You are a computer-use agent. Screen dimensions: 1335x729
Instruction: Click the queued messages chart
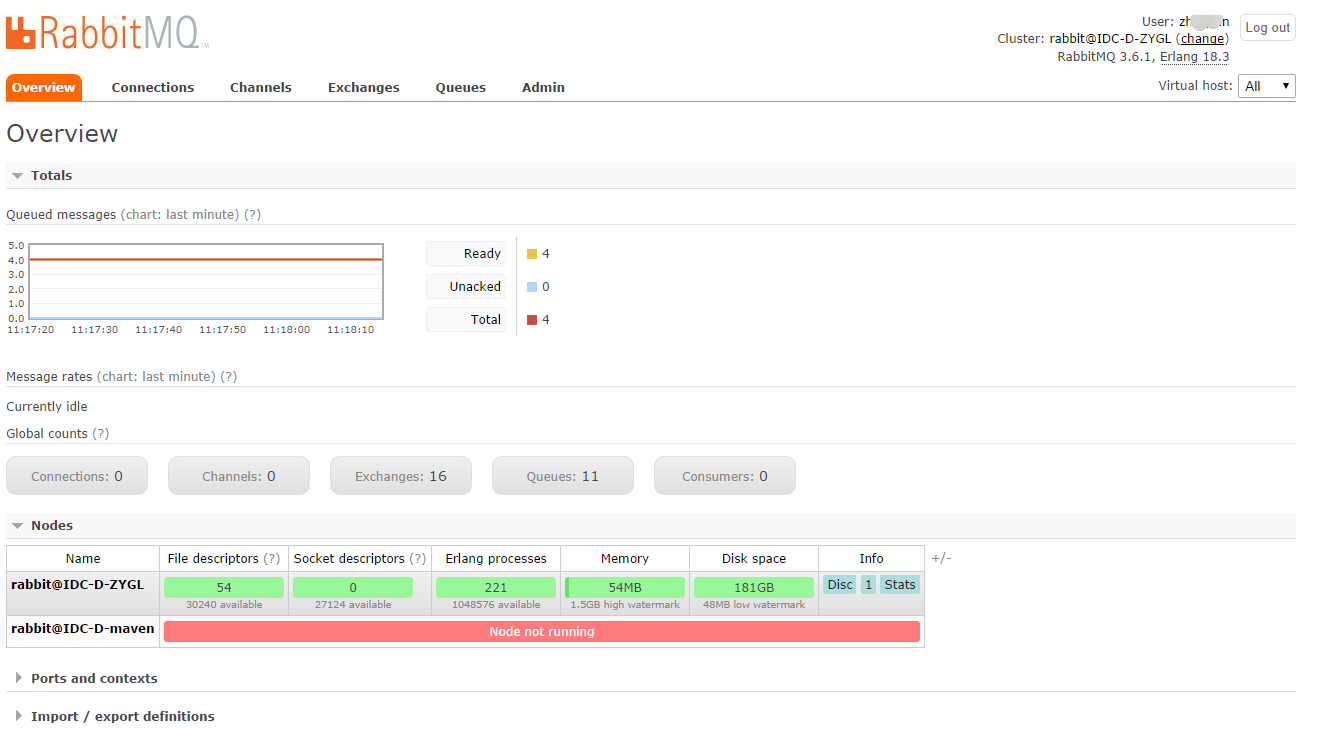tap(206, 281)
